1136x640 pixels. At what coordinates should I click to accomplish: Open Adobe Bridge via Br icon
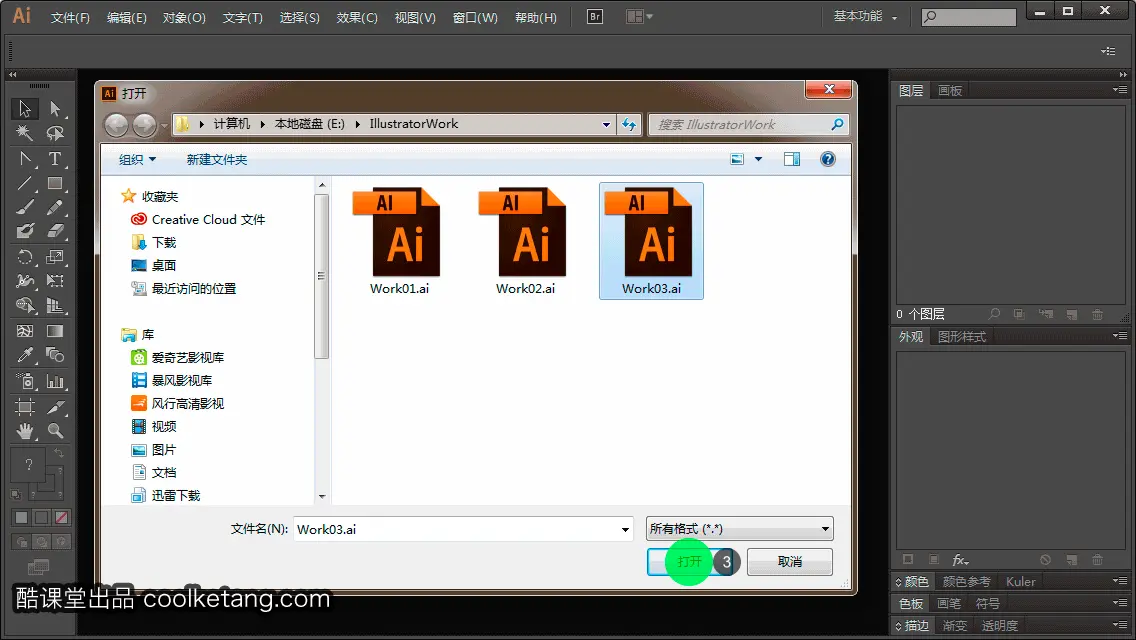pos(595,16)
